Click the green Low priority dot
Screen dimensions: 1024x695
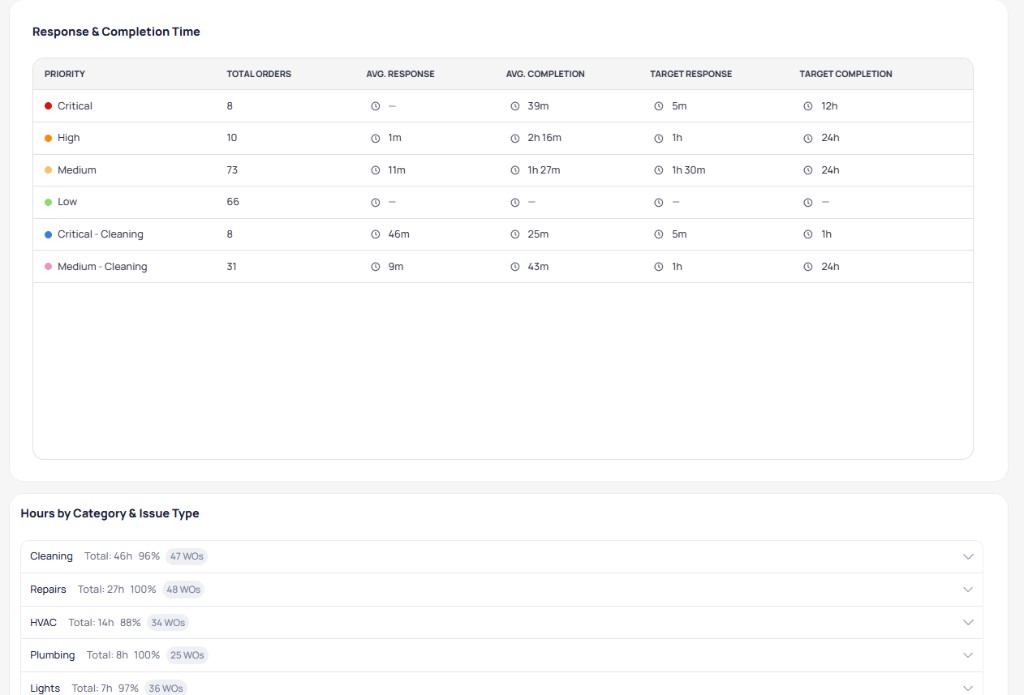tap(48, 202)
